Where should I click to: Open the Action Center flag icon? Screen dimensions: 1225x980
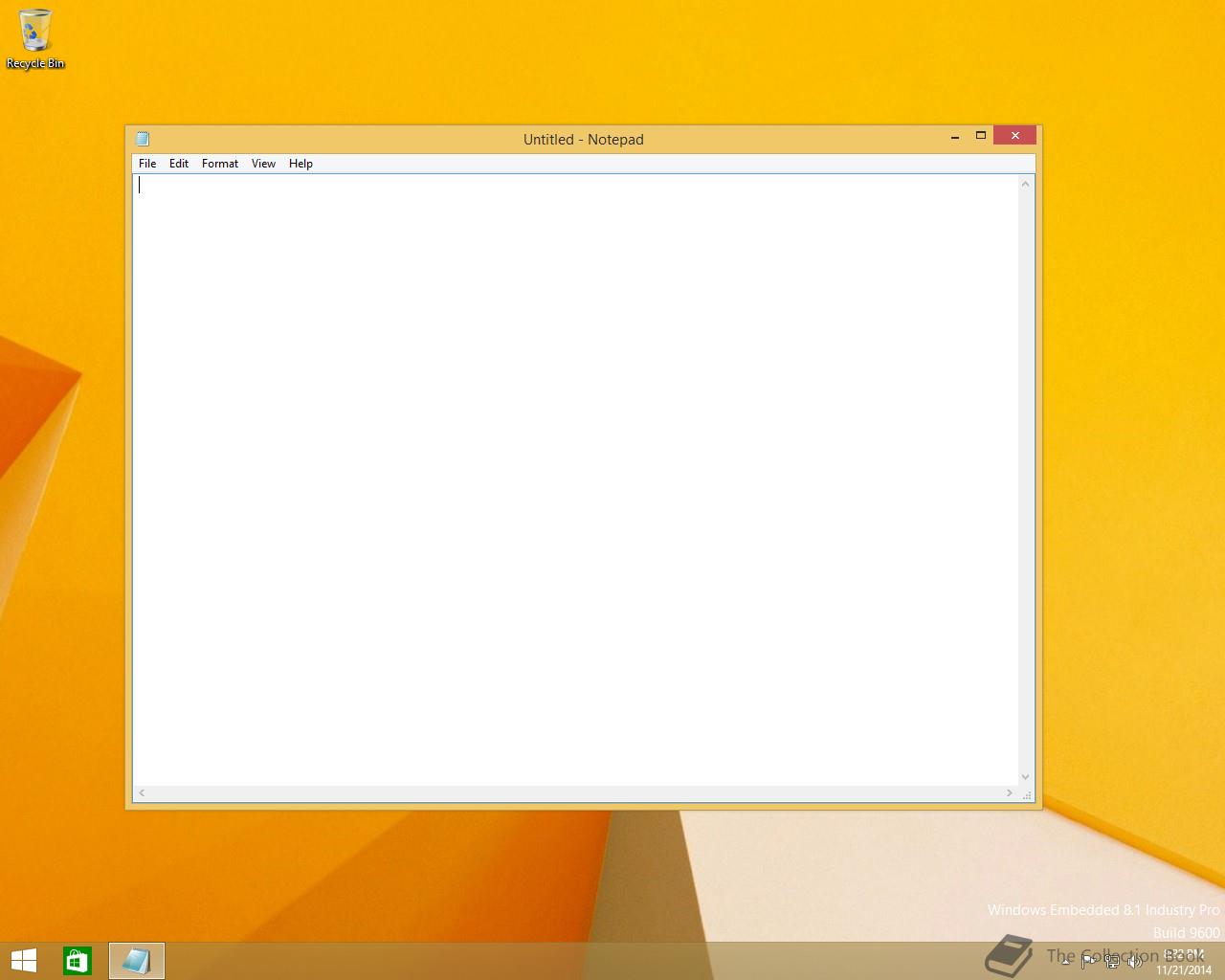1088,961
